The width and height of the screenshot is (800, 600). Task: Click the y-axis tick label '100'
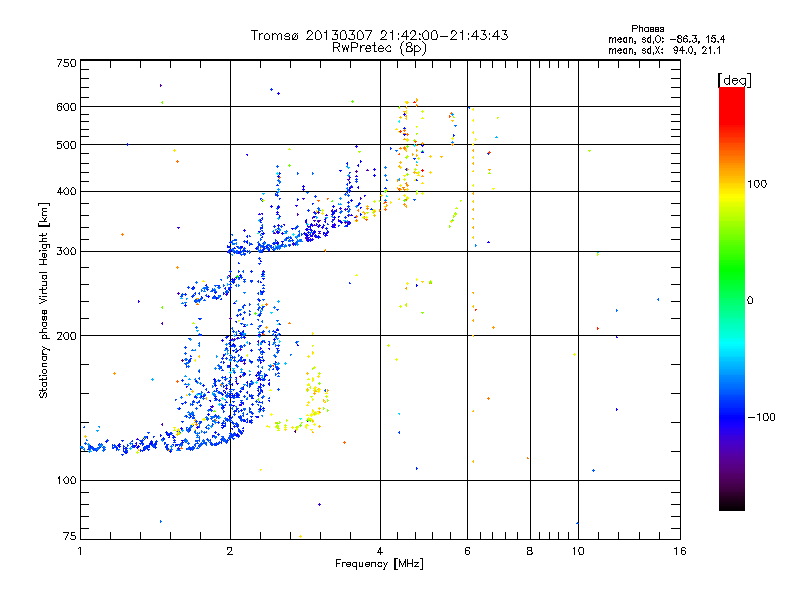point(66,481)
